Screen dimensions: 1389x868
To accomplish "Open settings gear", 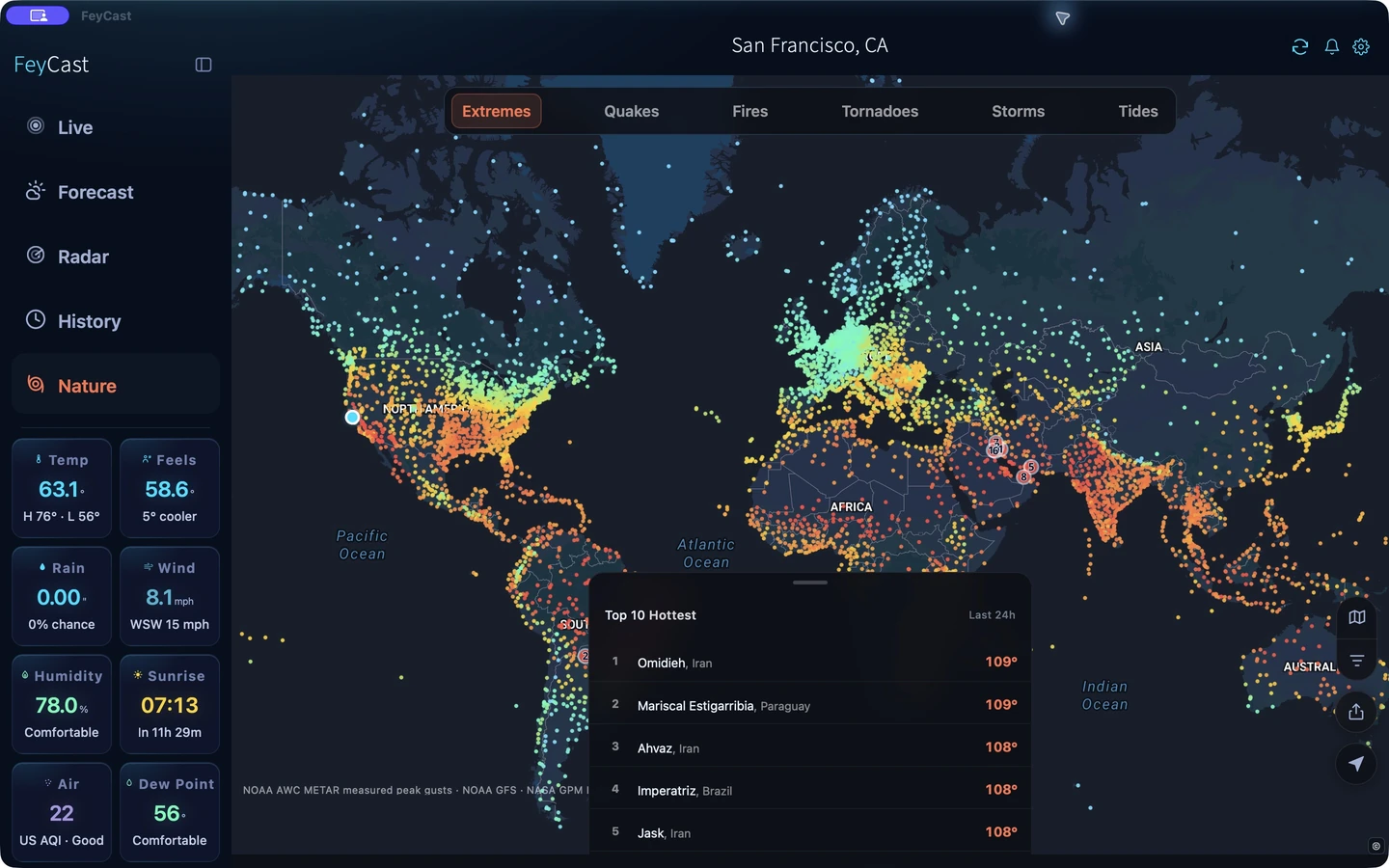I will [x=1361, y=46].
